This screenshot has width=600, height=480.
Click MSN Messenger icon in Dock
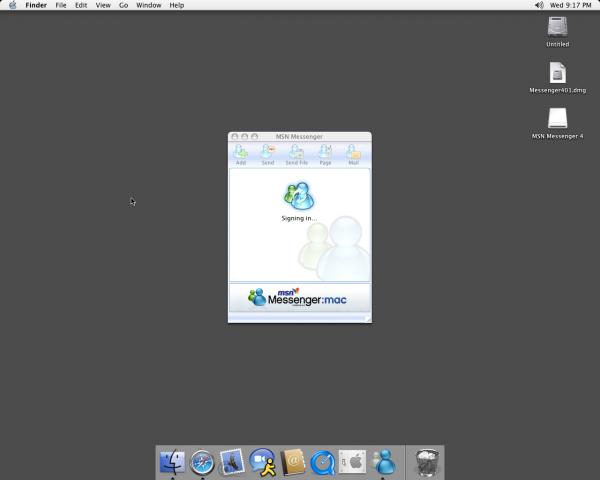384,462
